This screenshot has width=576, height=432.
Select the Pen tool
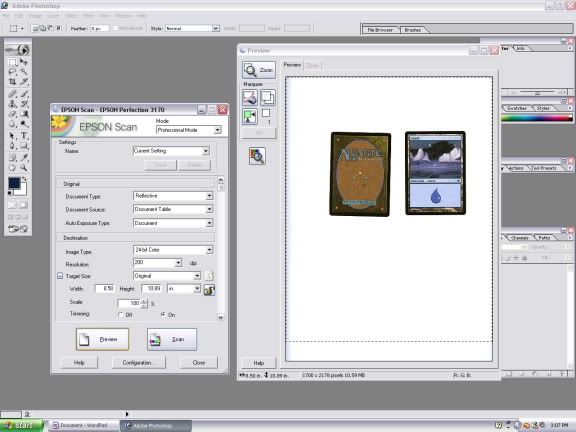pyautogui.click(x=12, y=146)
